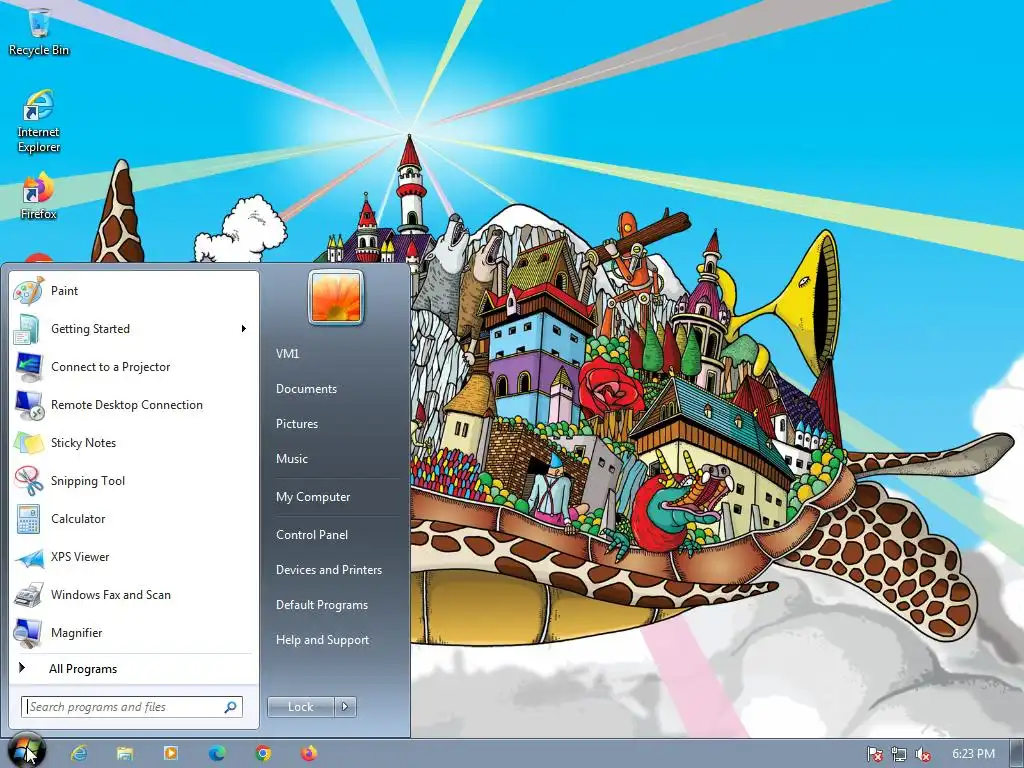Click the Recycle Bin desktop icon
The width and height of the screenshot is (1024, 768).
[39, 31]
